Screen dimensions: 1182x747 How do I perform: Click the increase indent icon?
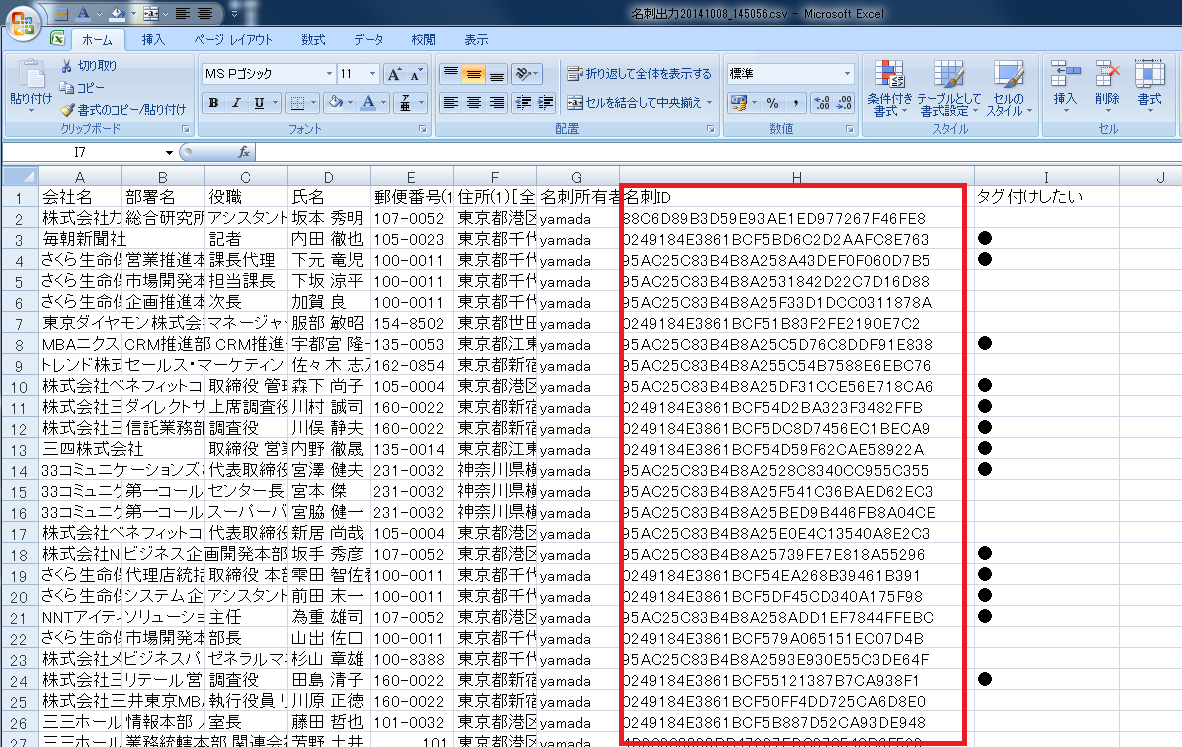click(x=545, y=103)
